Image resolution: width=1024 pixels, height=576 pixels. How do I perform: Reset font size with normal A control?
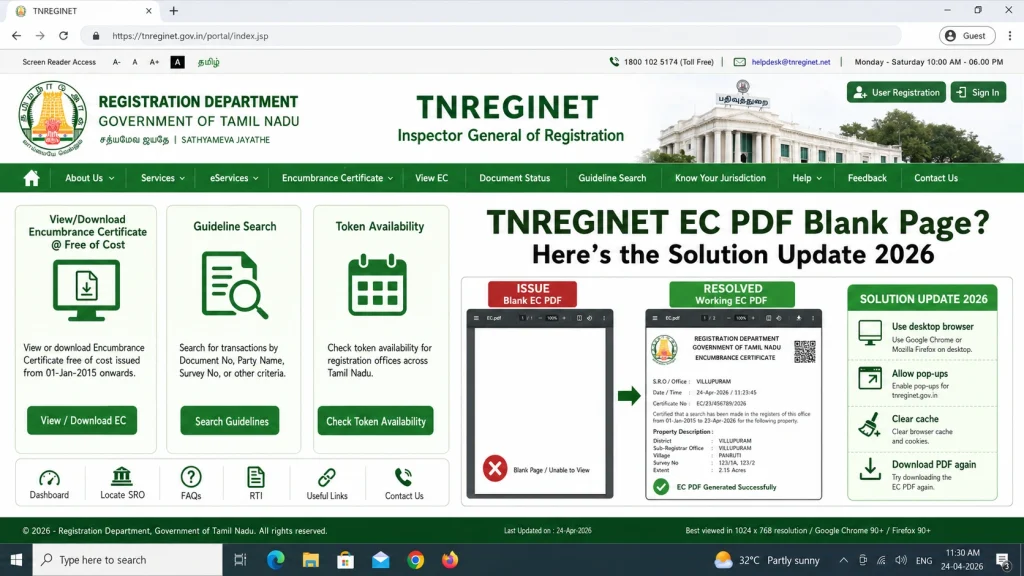pyautogui.click(x=135, y=62)
